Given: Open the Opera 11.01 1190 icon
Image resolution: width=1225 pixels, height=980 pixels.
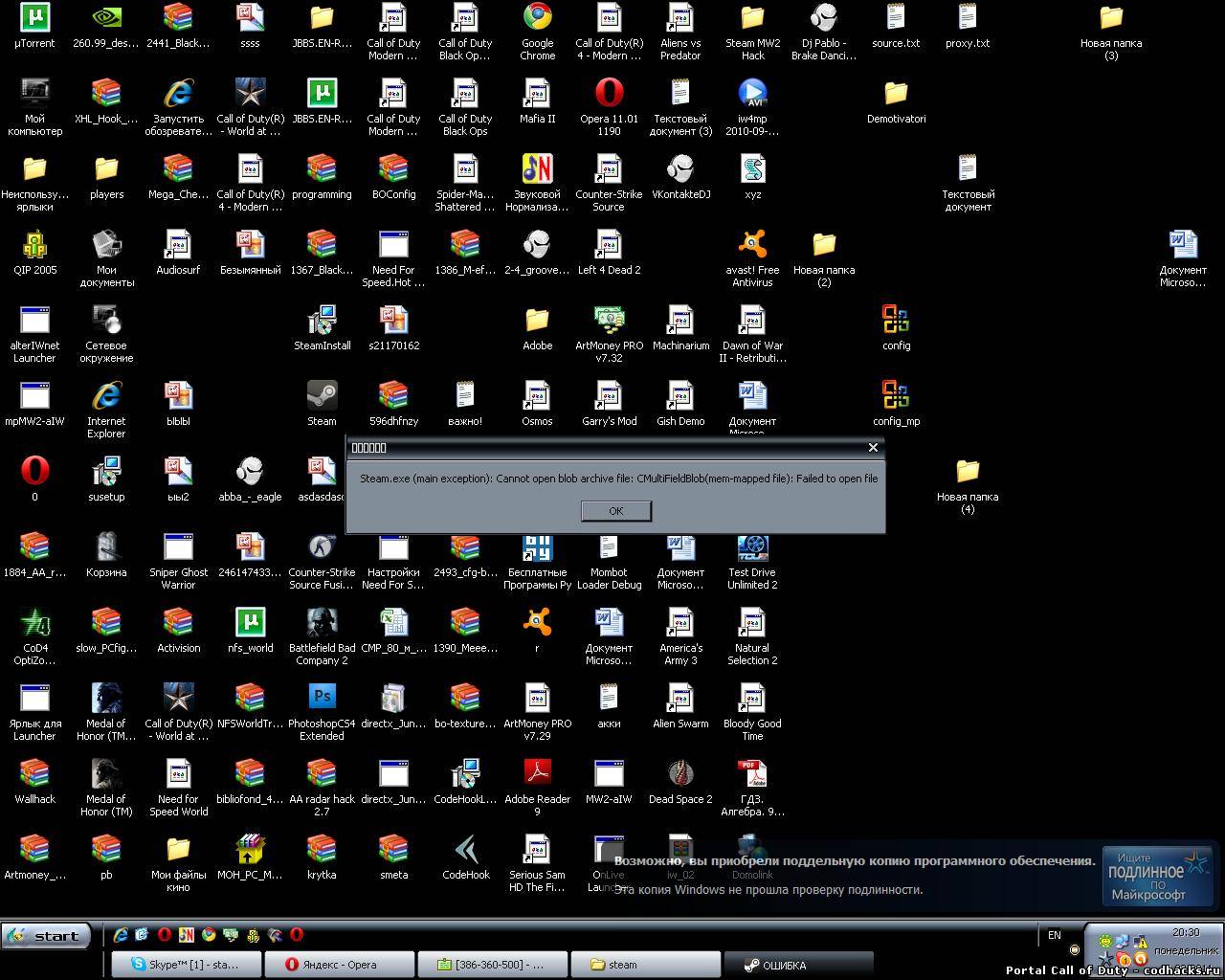Looking at the screenshot, I should click(609, 107).
